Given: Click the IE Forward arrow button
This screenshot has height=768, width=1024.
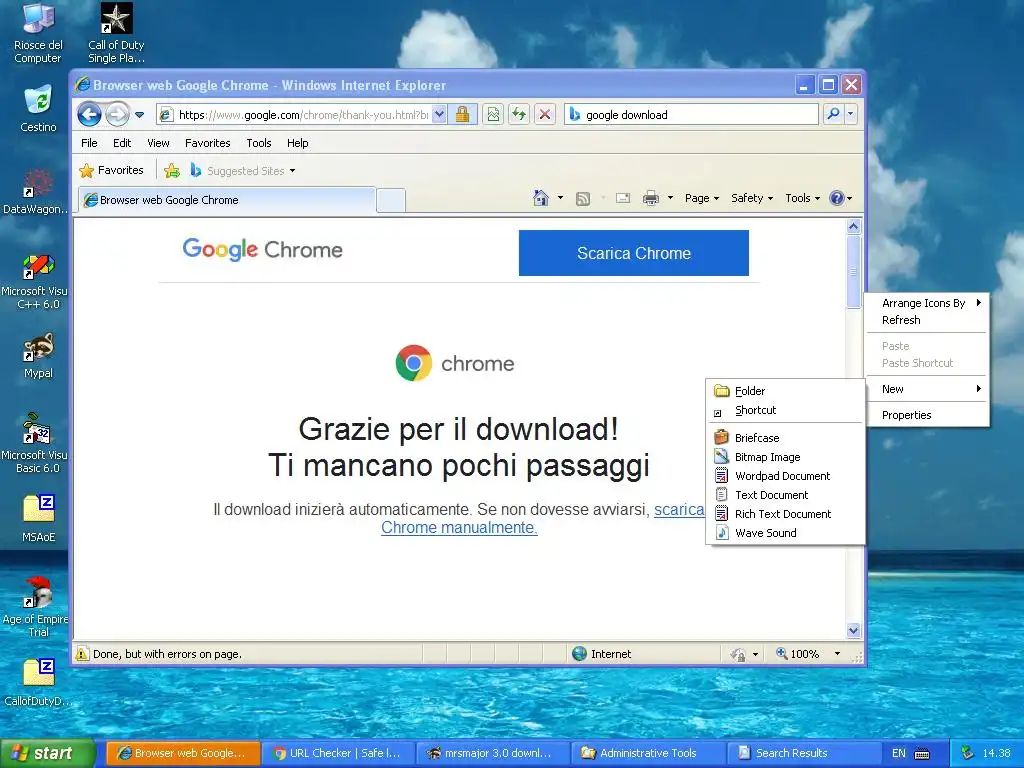Looking at the screenshot, I should [x=118, y=115].
